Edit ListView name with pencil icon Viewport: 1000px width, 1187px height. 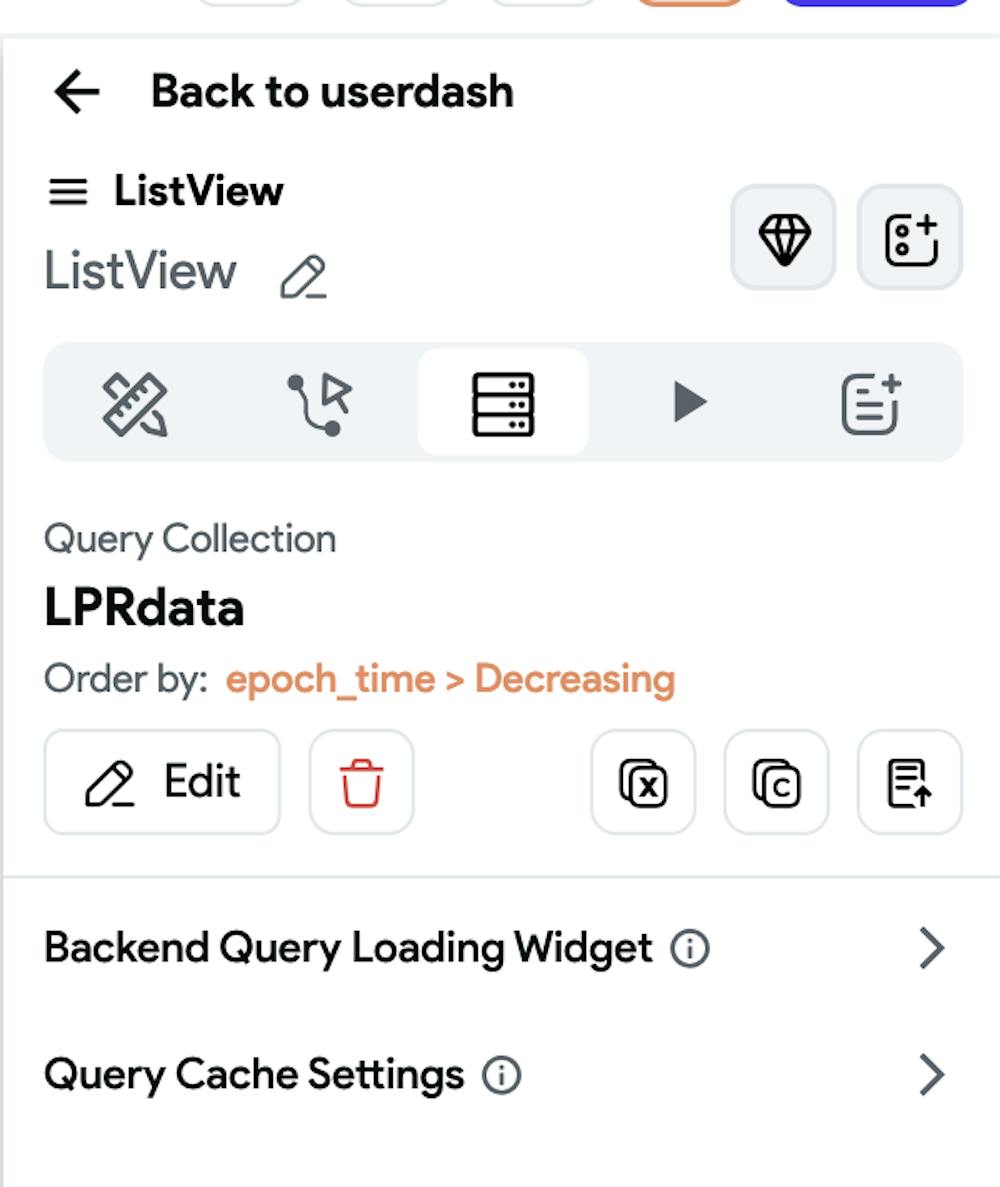pyautogui.click(x=304, y=276)
